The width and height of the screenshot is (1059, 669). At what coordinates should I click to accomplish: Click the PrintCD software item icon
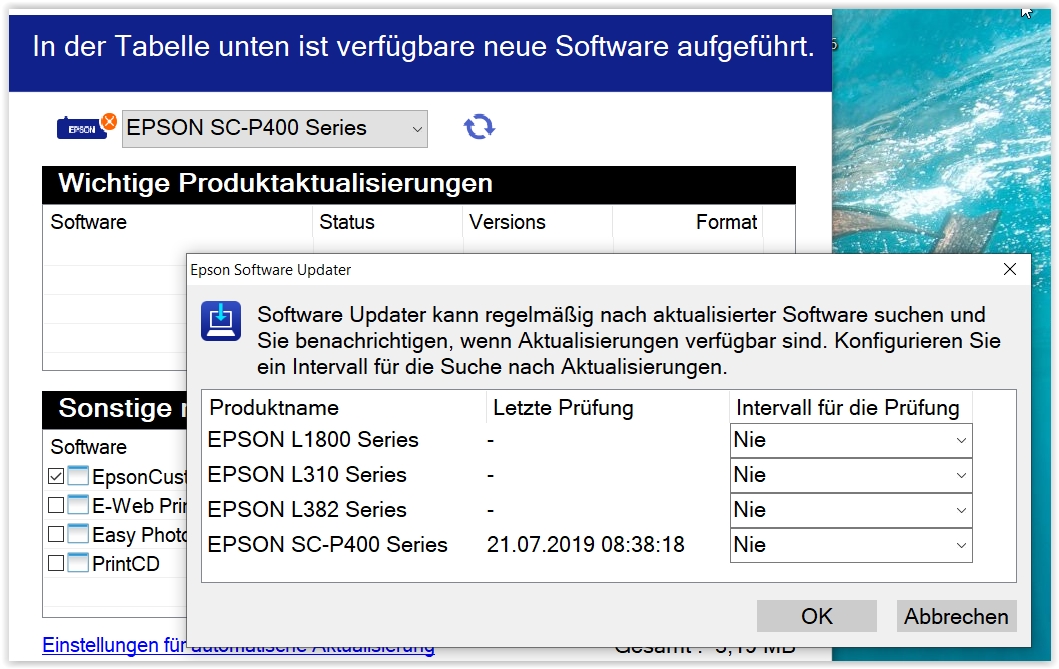click(79, 564)
